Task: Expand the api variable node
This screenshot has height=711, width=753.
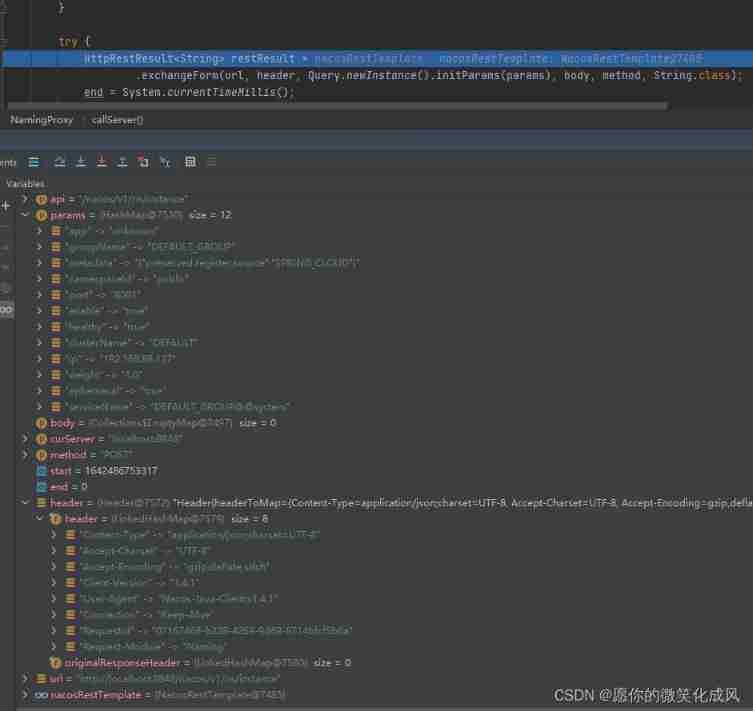Action: coord(26,199)
